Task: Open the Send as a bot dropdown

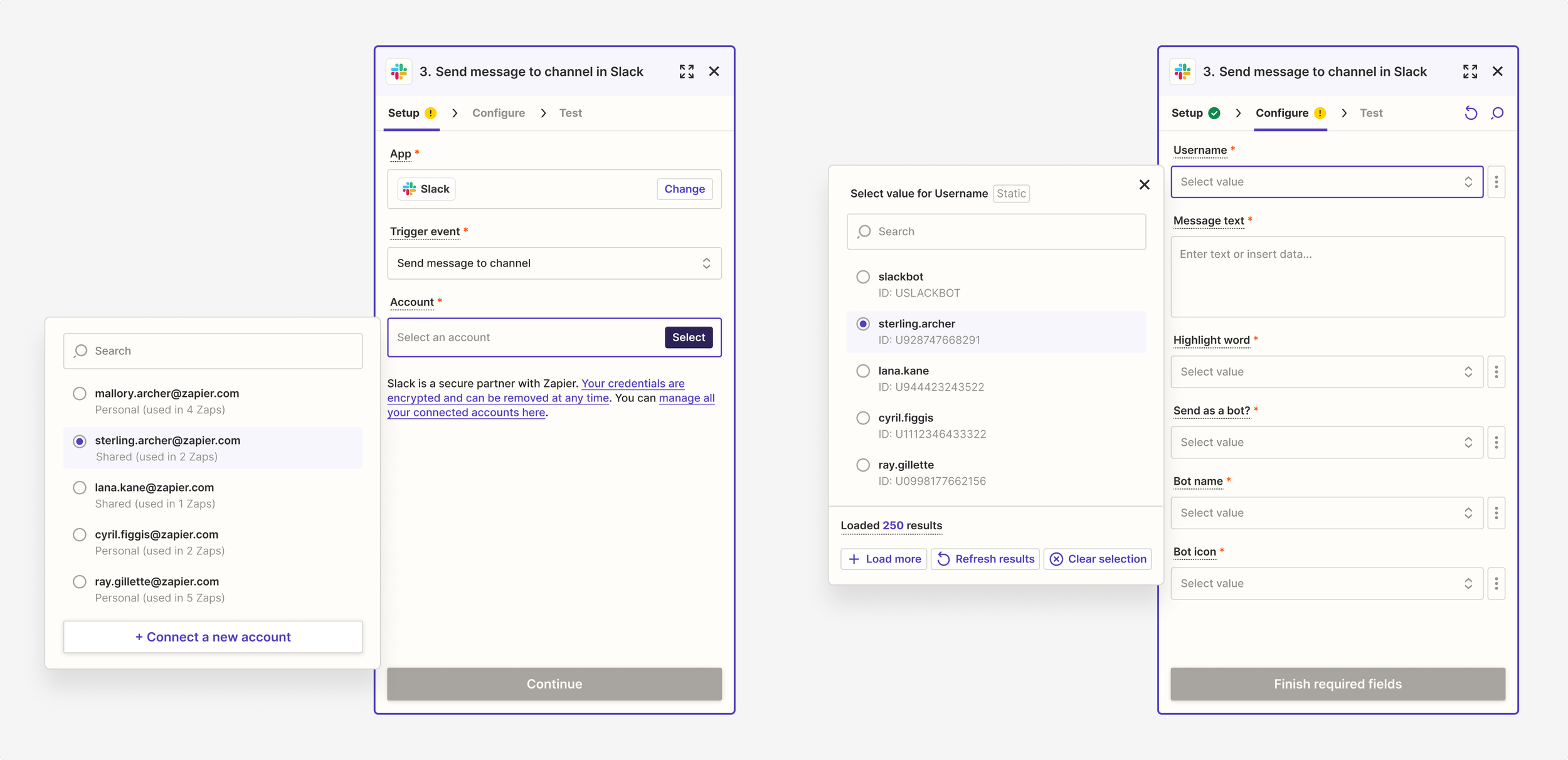Action: tap(1326, 443)
